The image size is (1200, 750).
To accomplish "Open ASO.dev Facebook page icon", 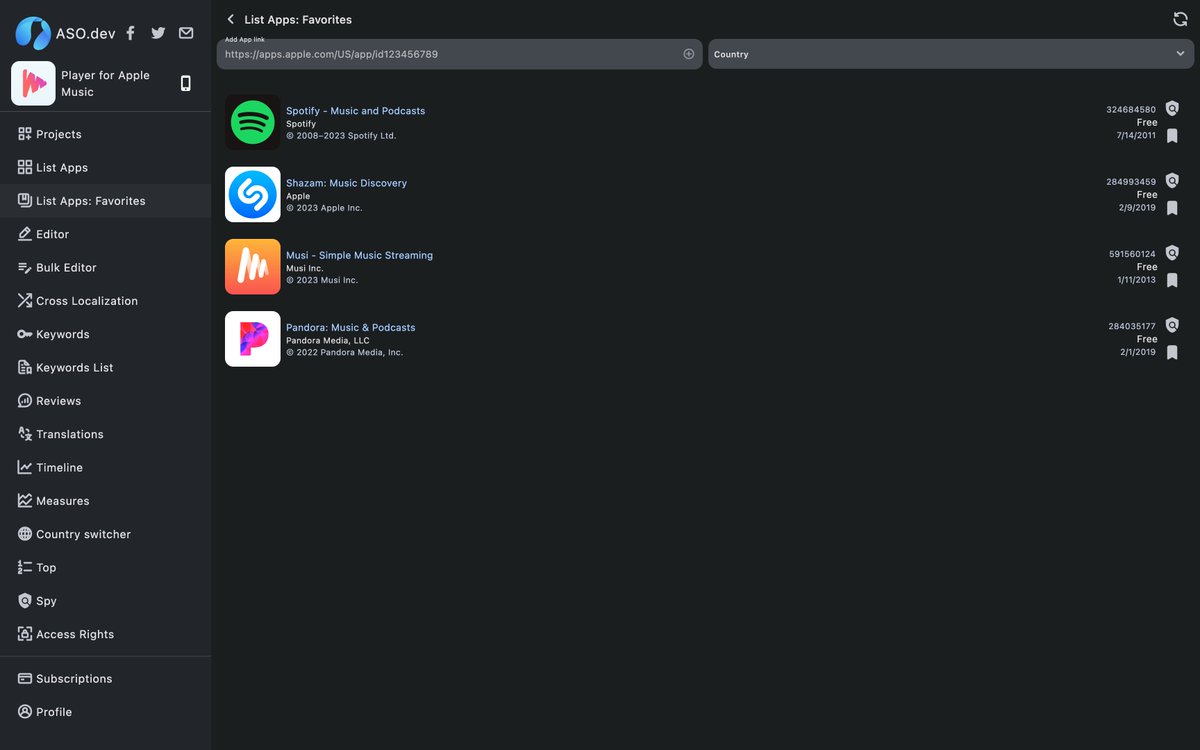I will coord(130,33).
